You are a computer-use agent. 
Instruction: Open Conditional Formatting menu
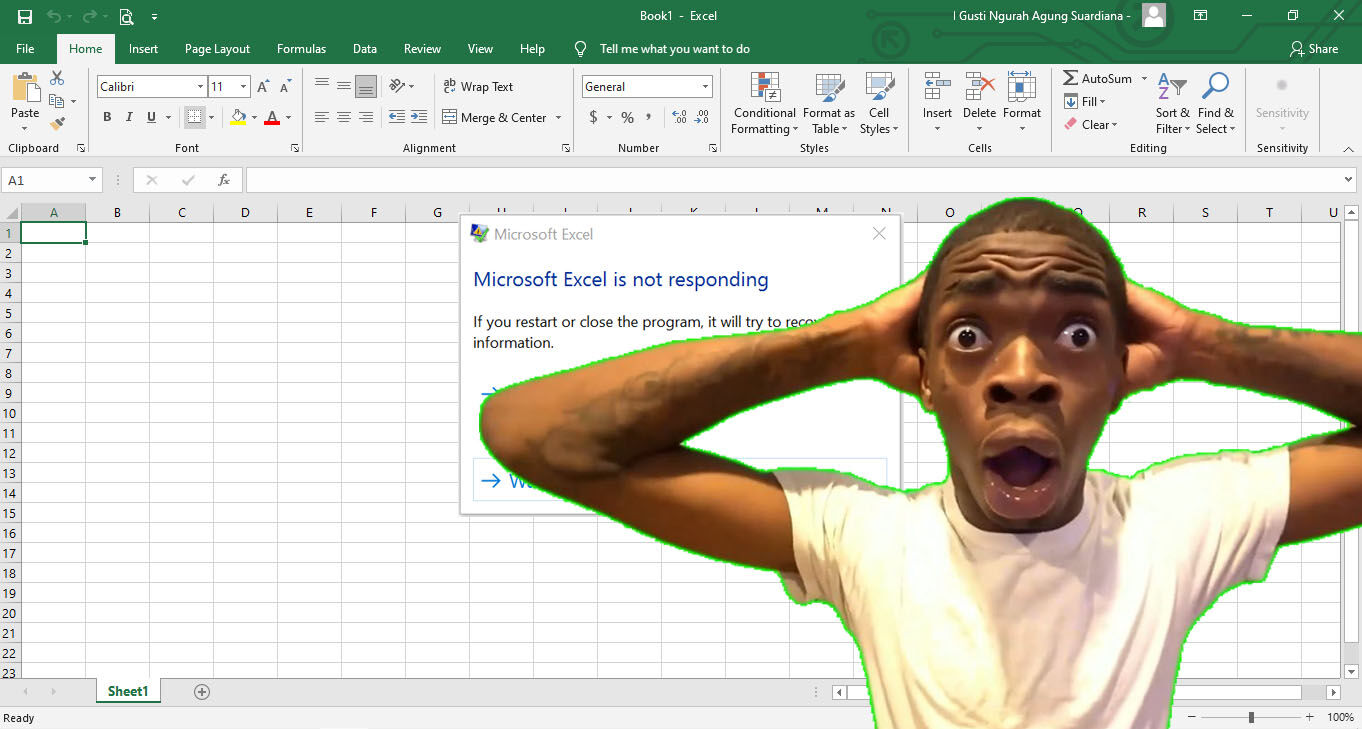[x=764, y=103]
